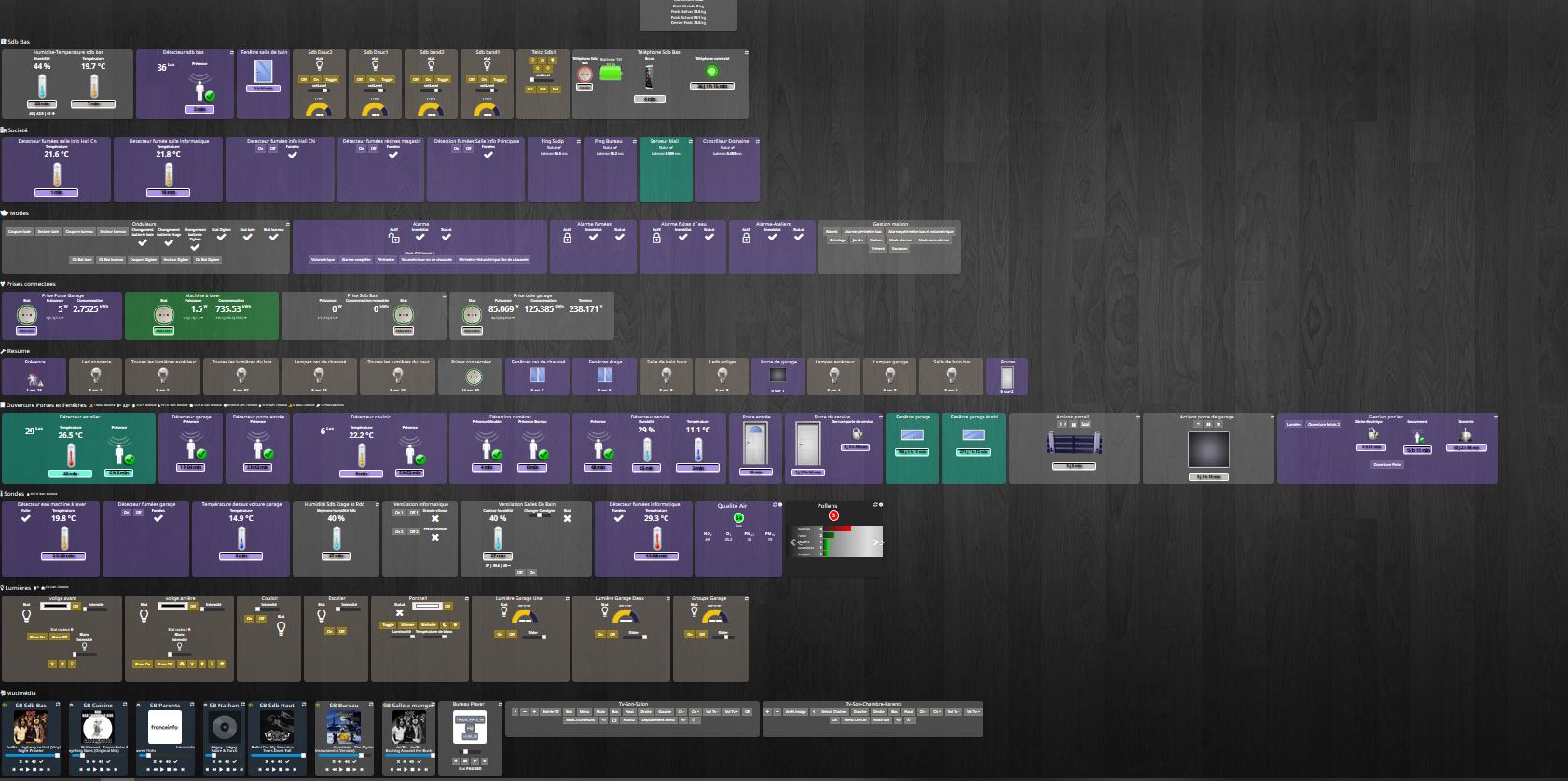This screenshot has height=781, width=1568.
Task: Collapse the Lumières section header
Action: click(16, 588)
